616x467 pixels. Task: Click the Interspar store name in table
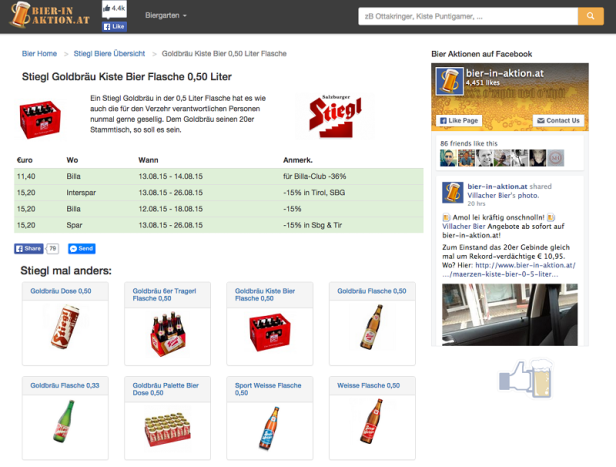tap(81, 192)
